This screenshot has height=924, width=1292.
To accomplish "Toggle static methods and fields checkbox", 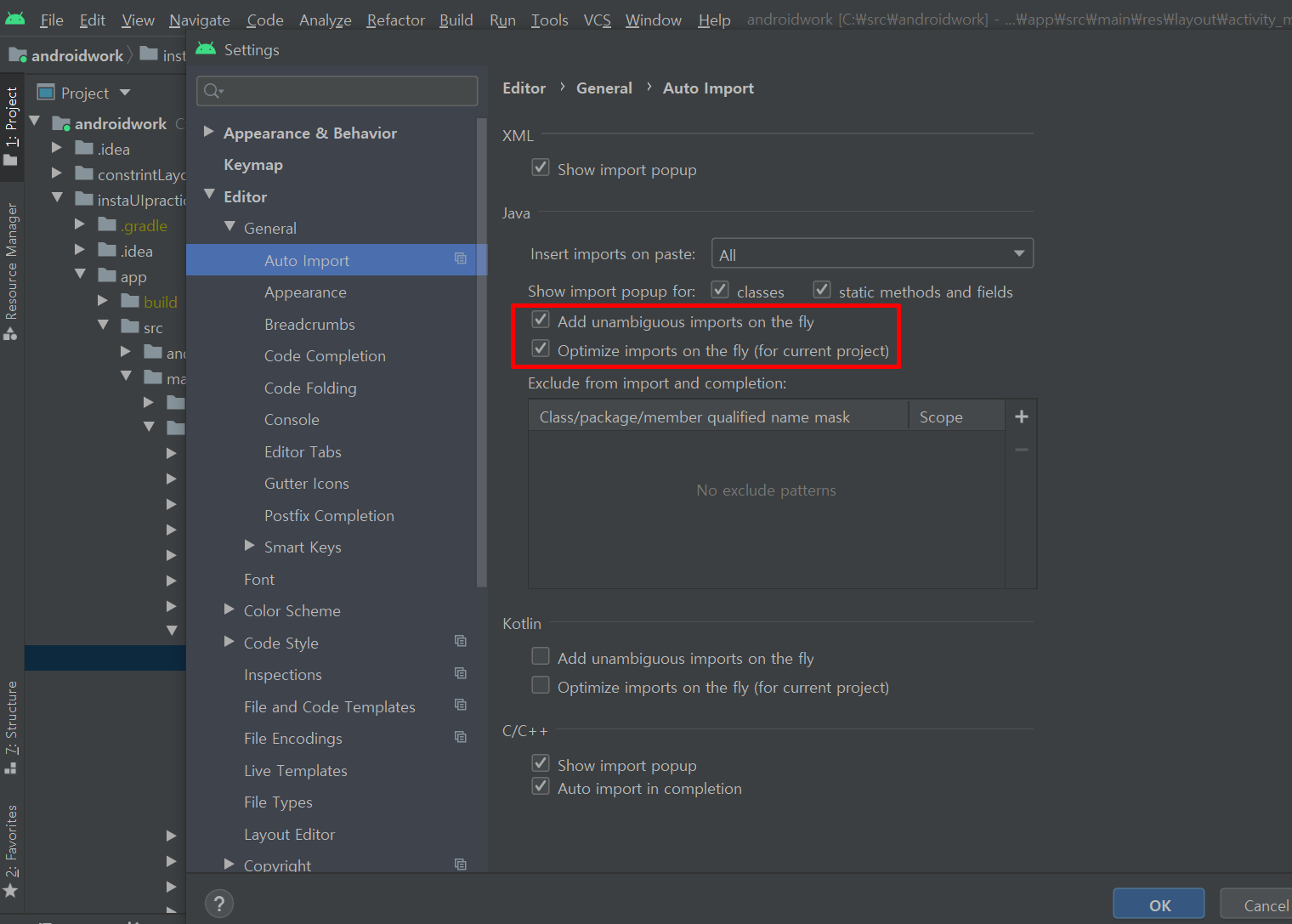I will pyautogui.click(x=822, y=290).
